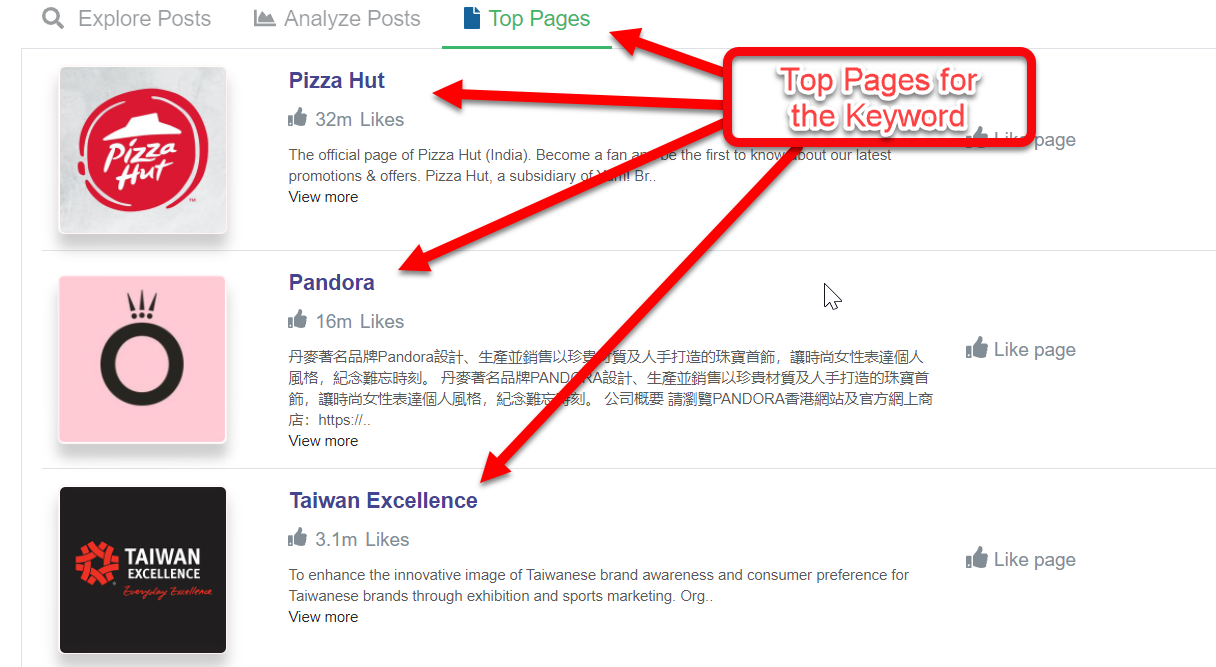Click the Explore Posts magnifier icon

click(53, 19)
